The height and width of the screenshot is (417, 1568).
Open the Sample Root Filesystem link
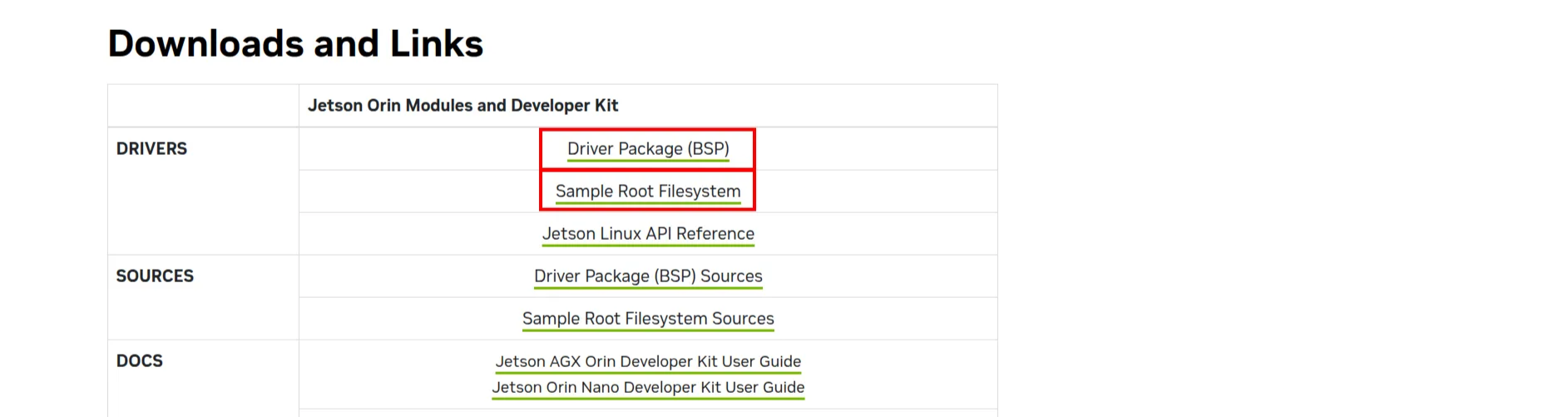[648, 191]
